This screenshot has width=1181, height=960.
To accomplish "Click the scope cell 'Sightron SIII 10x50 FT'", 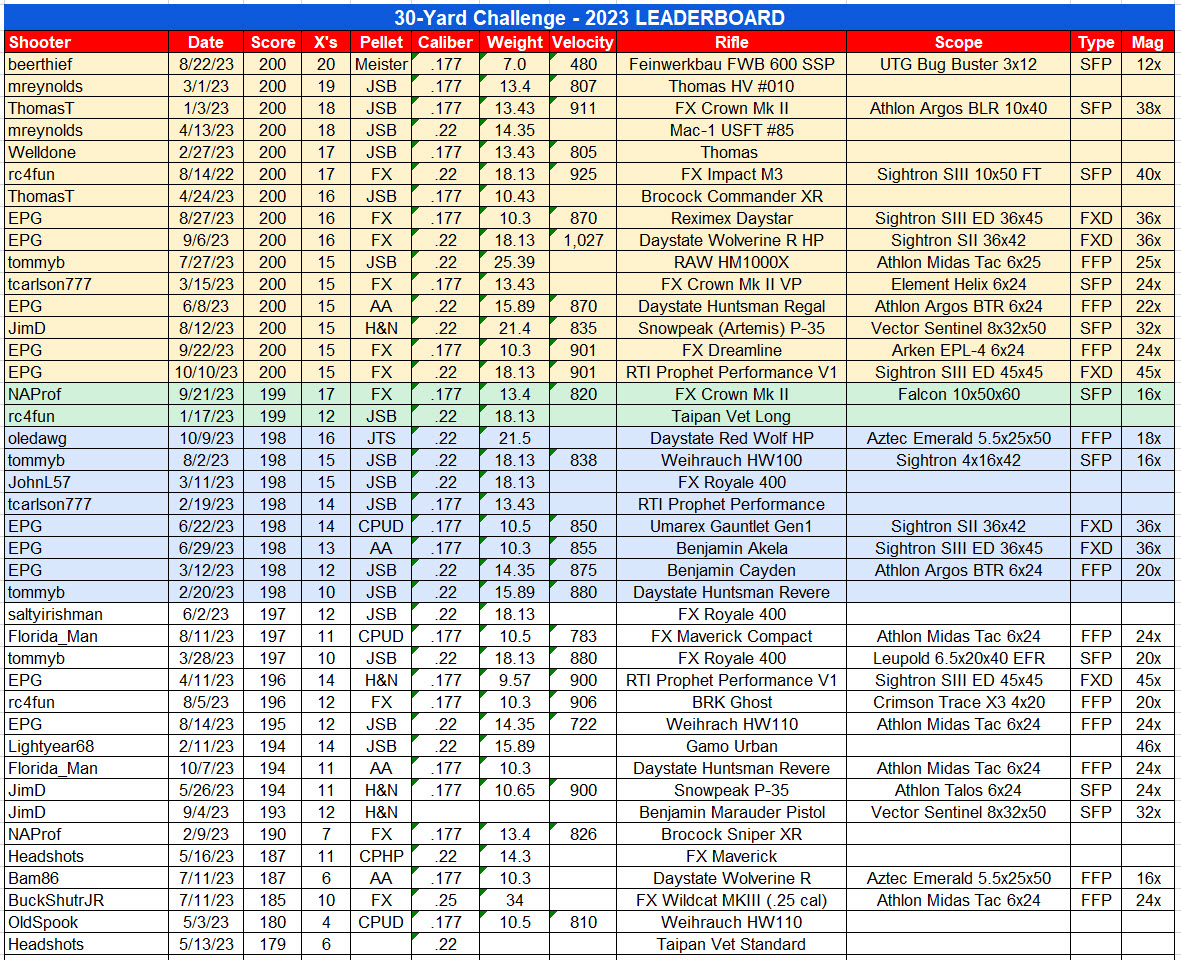I will [x=958, y=175].
